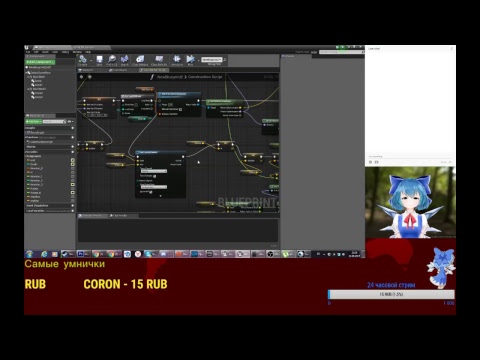Open the second dropdown on the trace node
The image size is (480, 360).
154,187
